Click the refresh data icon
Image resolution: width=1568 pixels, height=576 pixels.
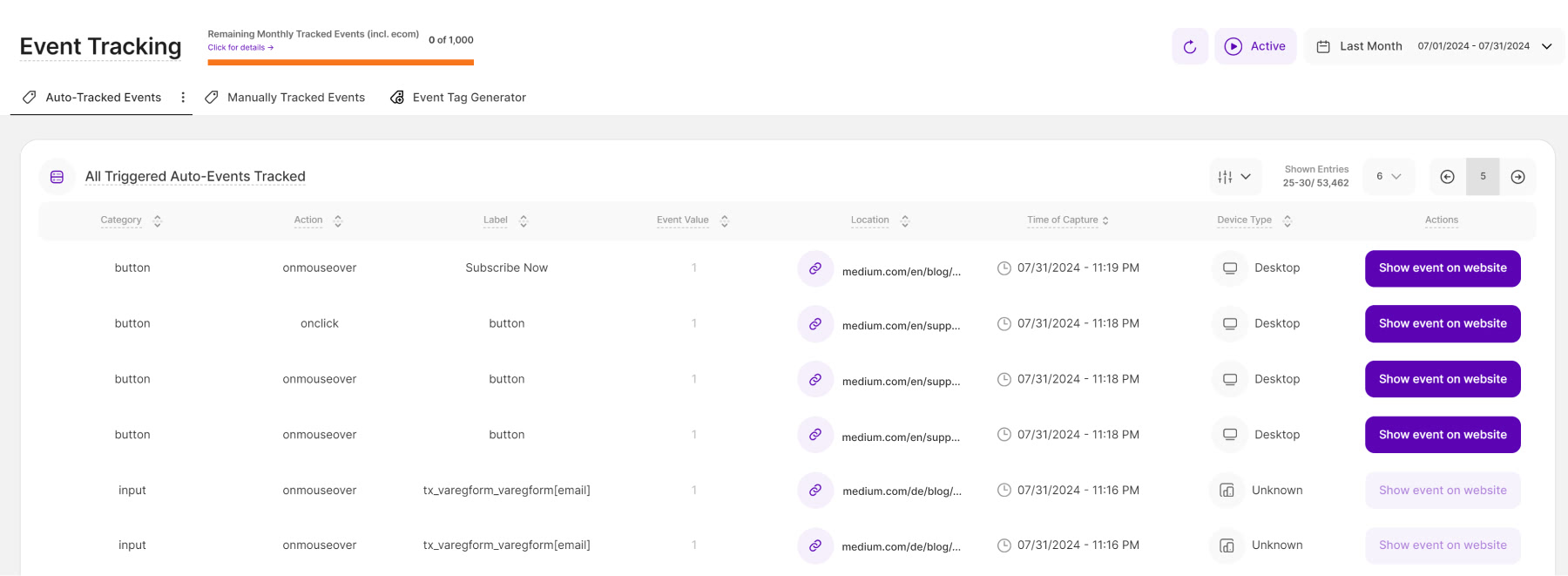coord(1189,46)
